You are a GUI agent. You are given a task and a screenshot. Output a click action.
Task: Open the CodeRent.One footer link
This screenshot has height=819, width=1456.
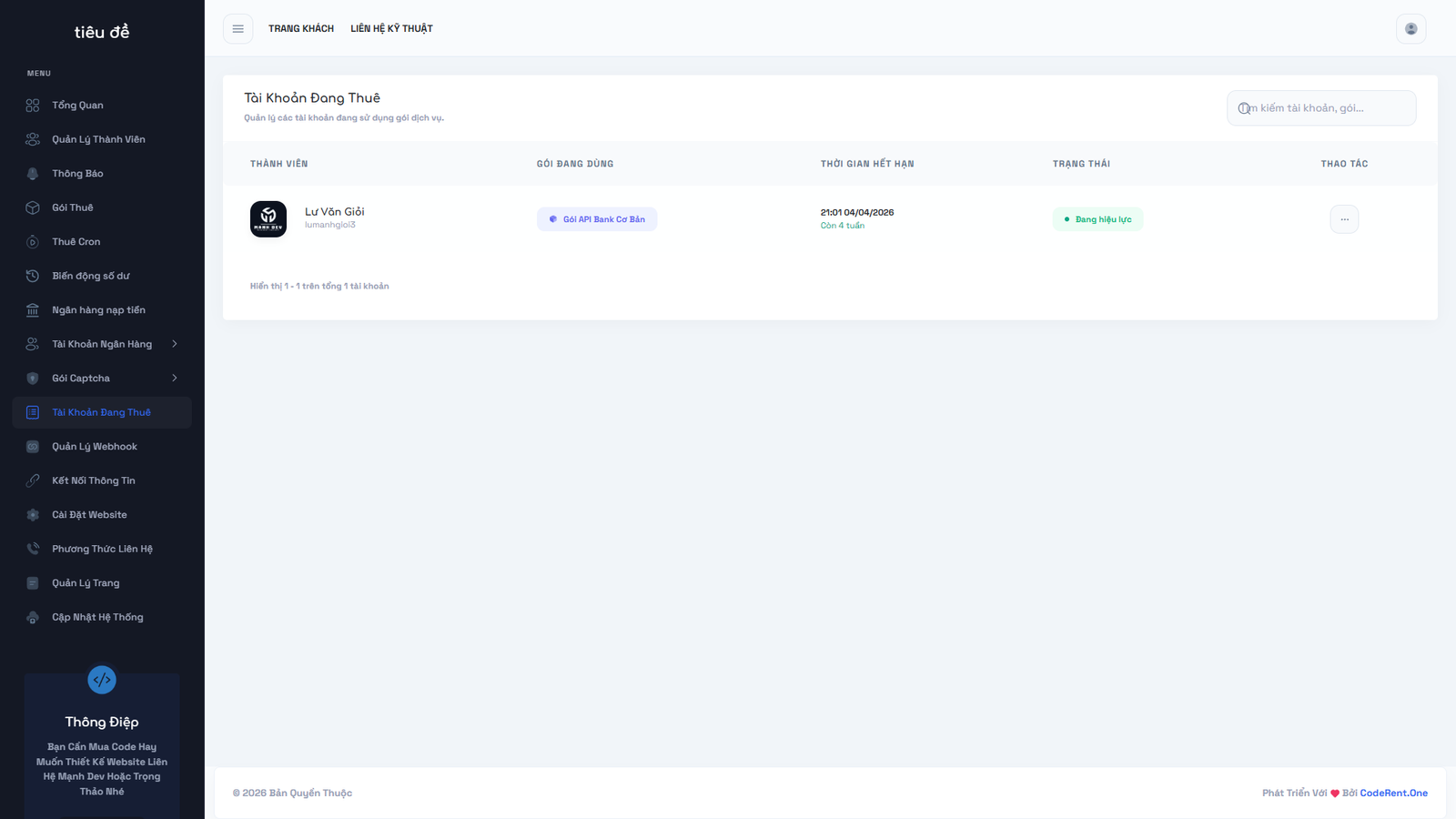1393,794
